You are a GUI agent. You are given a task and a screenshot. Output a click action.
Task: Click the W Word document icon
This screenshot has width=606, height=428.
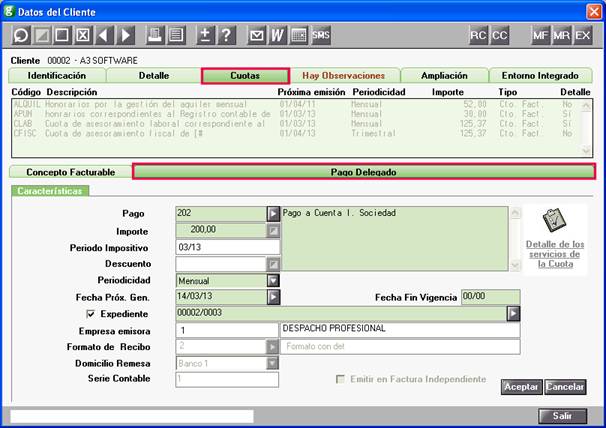click(x=277, y=36)
